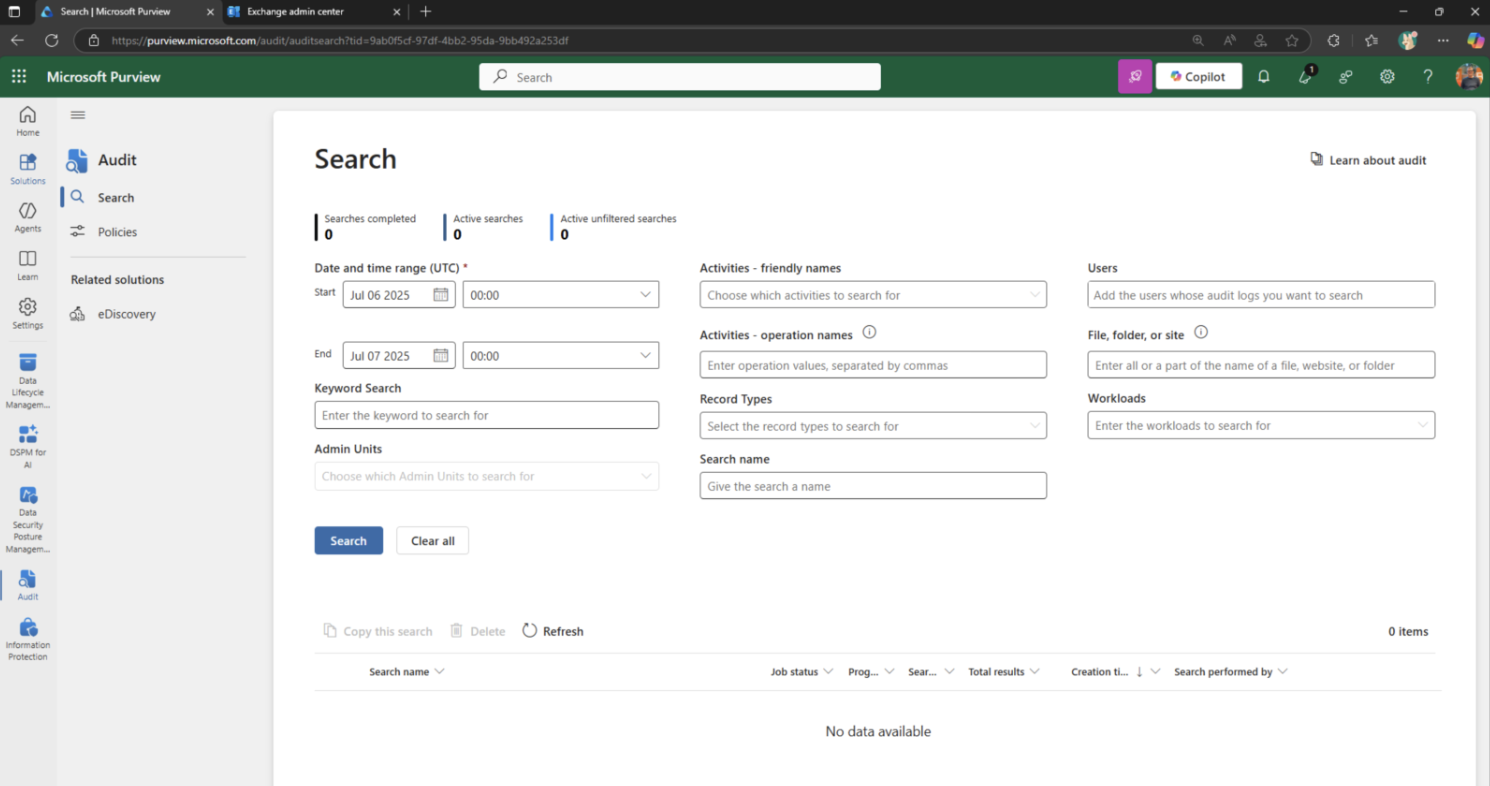The height and width of the screenshot is (786, 1490).
Task: Select Search Microsoft Purview browser tab
Action: [x=127, y=11]
